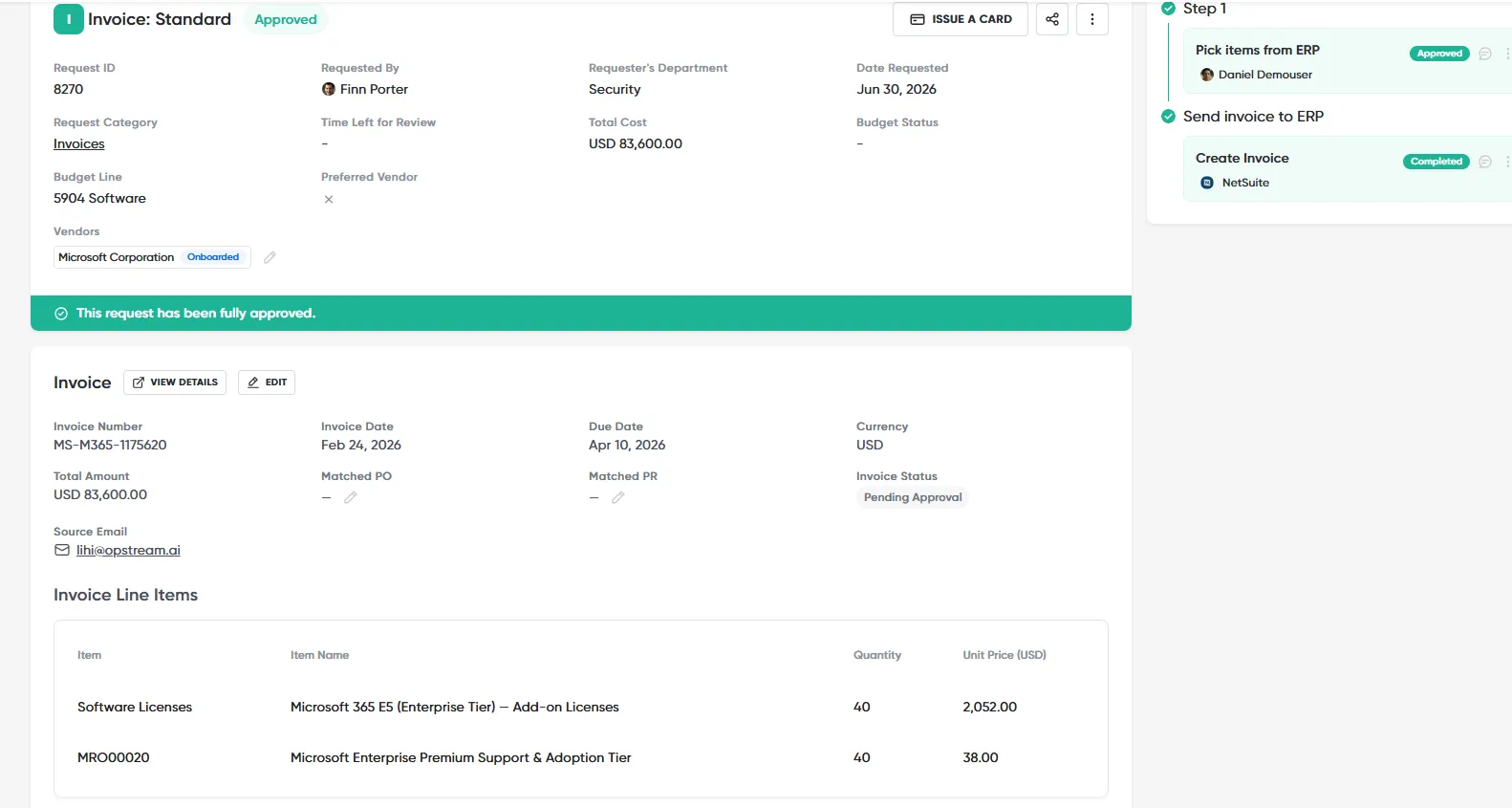The height and width of the screenshot is (808, 1512).
Task: Click the Microsoft Corporation vendor chip
Action: (152, 257)
